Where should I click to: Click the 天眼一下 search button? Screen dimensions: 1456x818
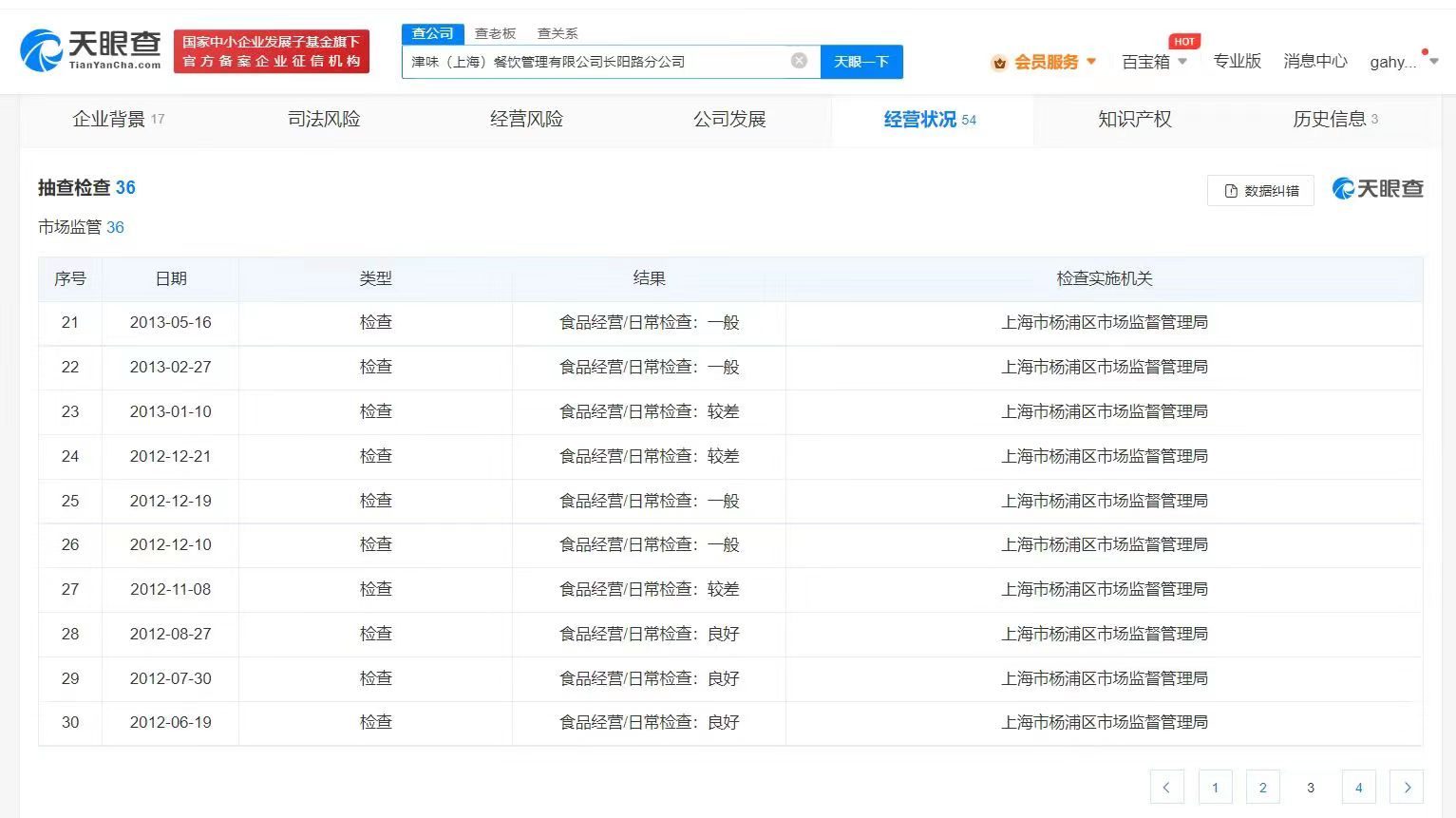click(861, 62)
